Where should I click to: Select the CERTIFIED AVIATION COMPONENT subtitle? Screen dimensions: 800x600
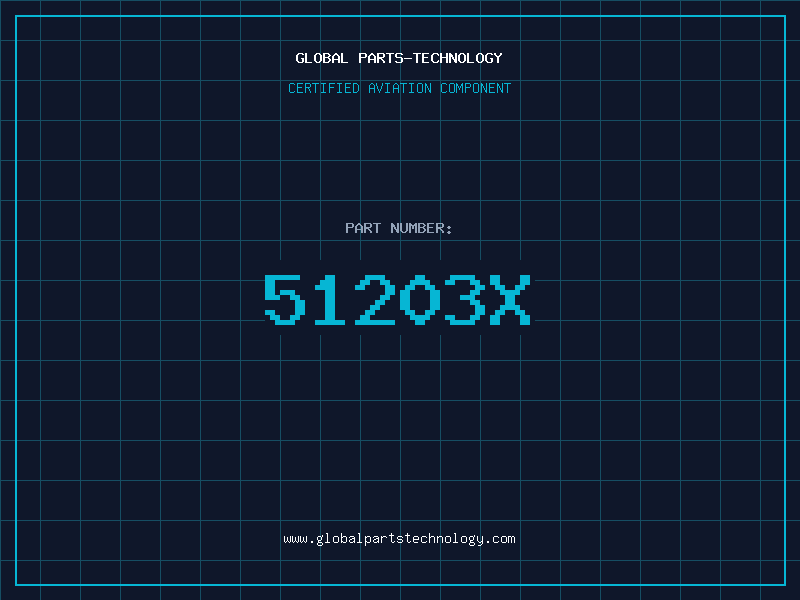click(399, 88)
